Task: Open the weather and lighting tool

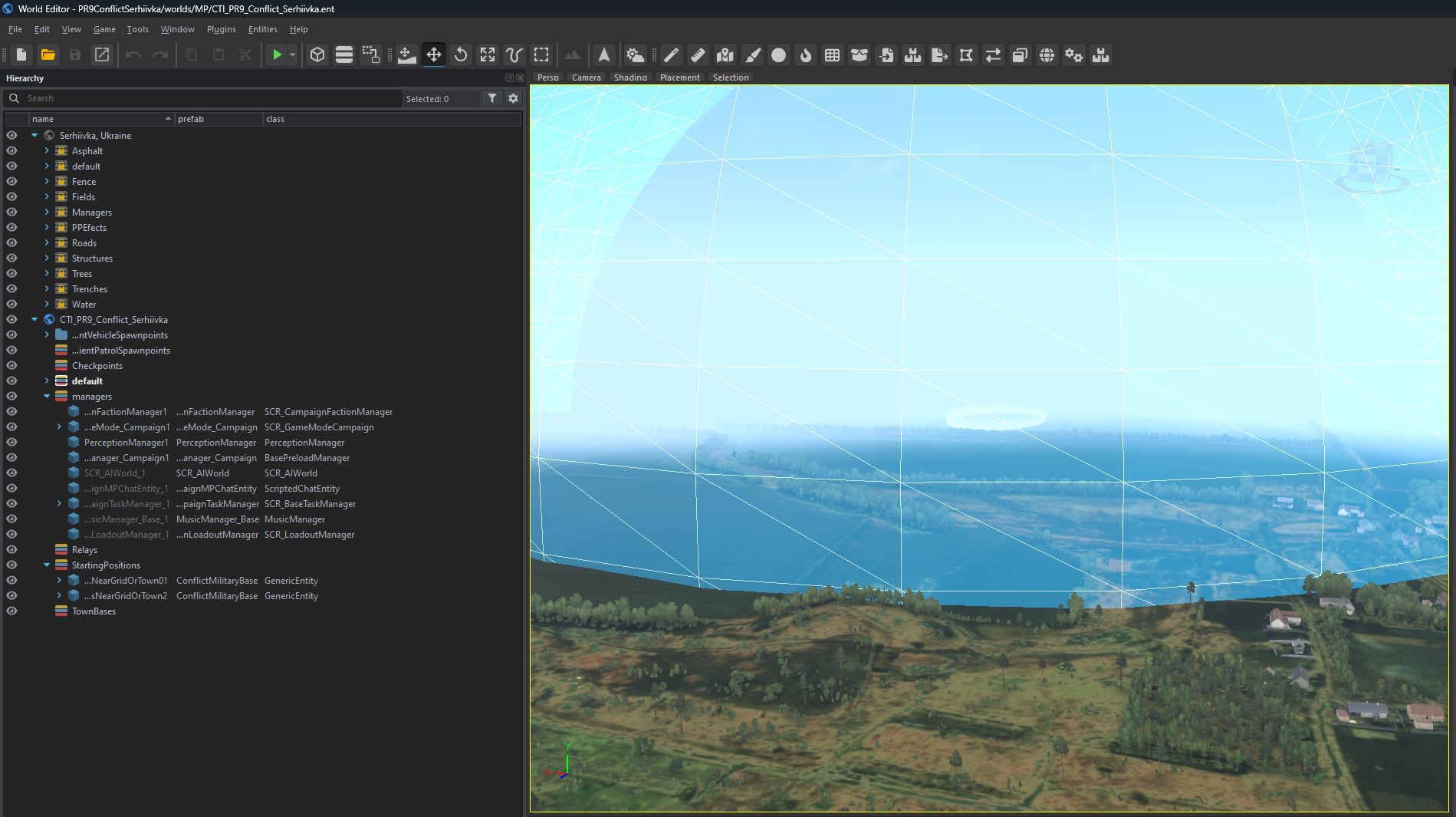Action: 635,55
